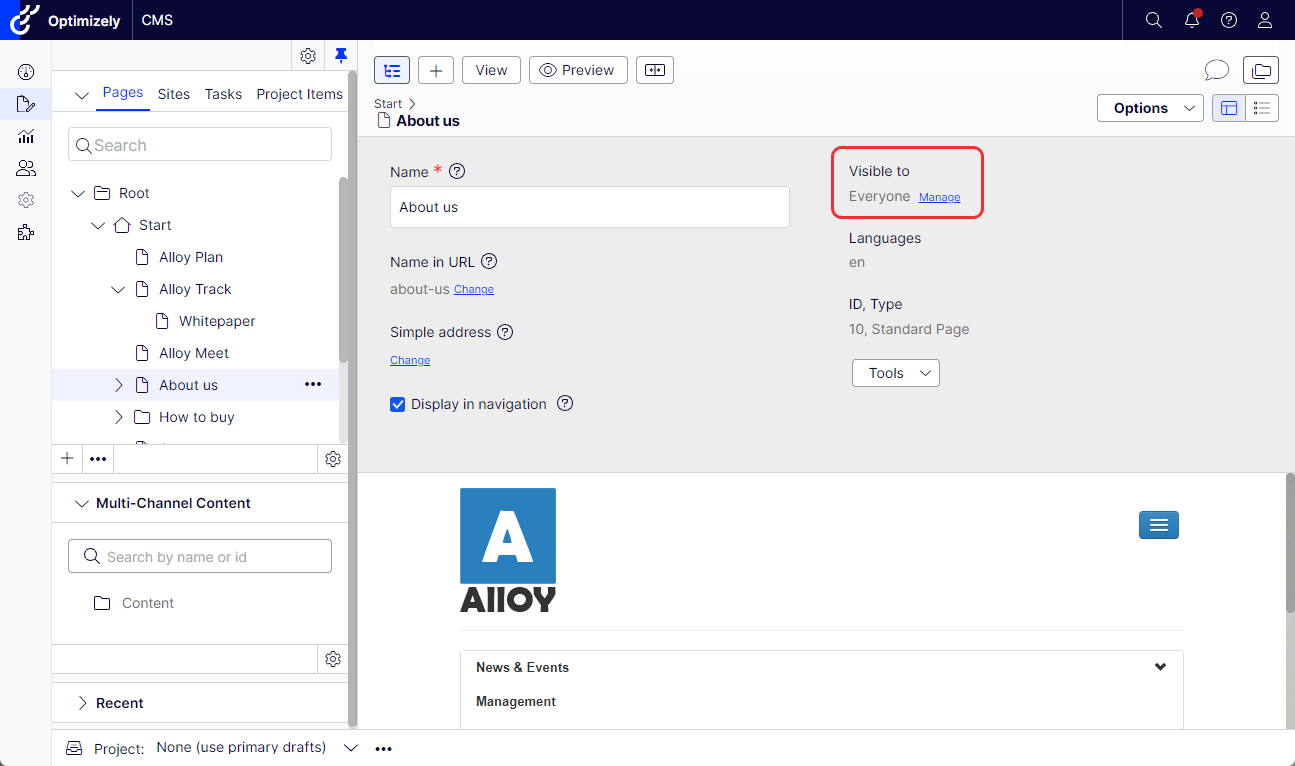
Task: Open the Add-ons puzzle piece icon
Action: (x=26, y=232)
